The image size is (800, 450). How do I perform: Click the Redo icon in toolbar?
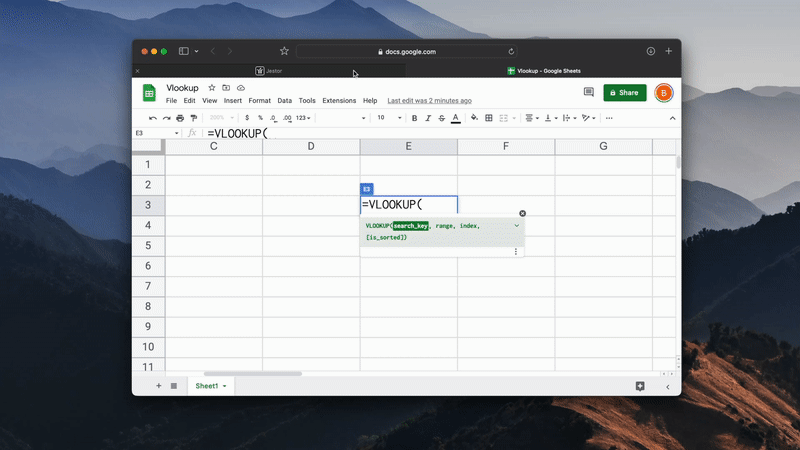pos(166,118)
